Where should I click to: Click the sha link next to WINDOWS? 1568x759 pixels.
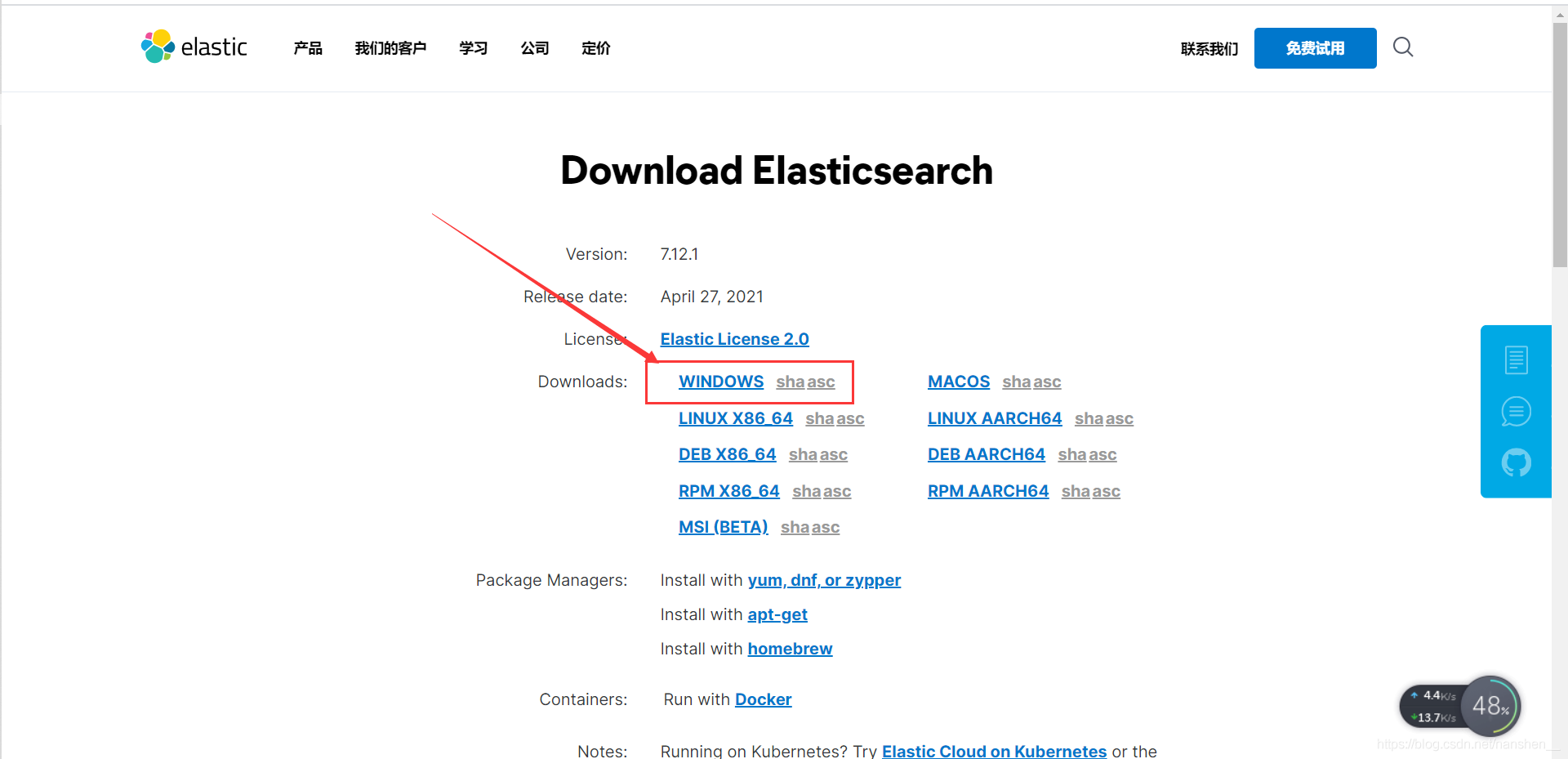click(x=790, y=382)
